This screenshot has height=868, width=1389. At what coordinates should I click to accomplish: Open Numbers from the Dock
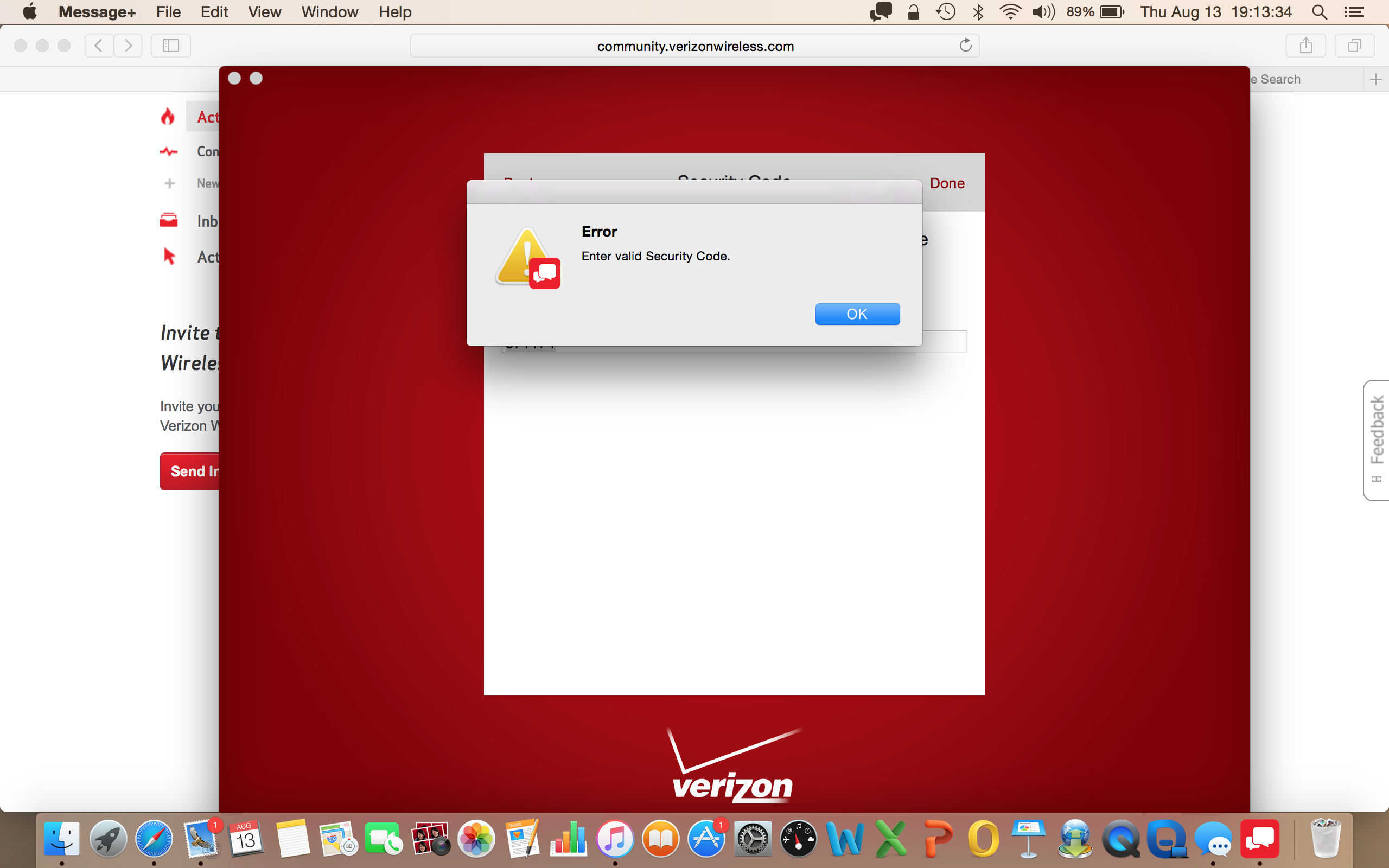click(x=568, y=839)
